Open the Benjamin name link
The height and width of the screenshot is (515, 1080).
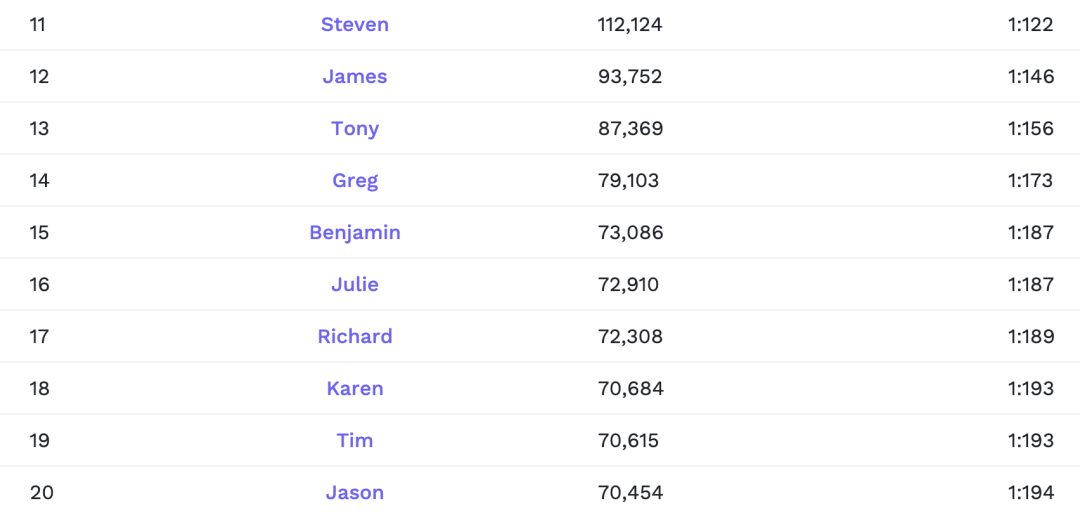[355, 233]
